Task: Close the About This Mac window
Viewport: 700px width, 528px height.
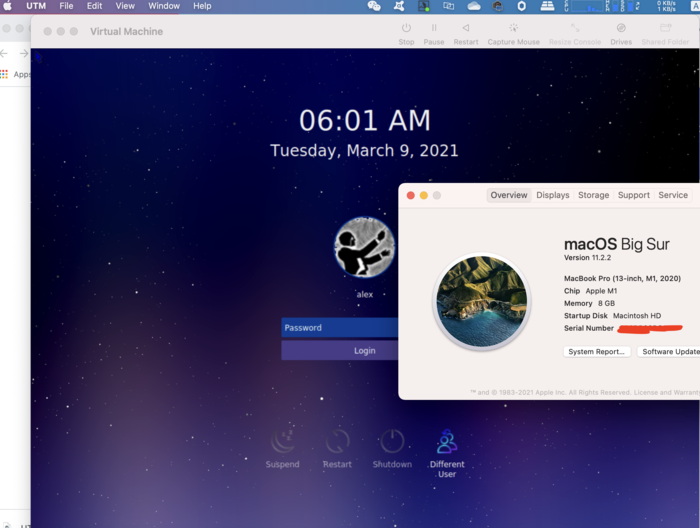Action: coord(411,195)
